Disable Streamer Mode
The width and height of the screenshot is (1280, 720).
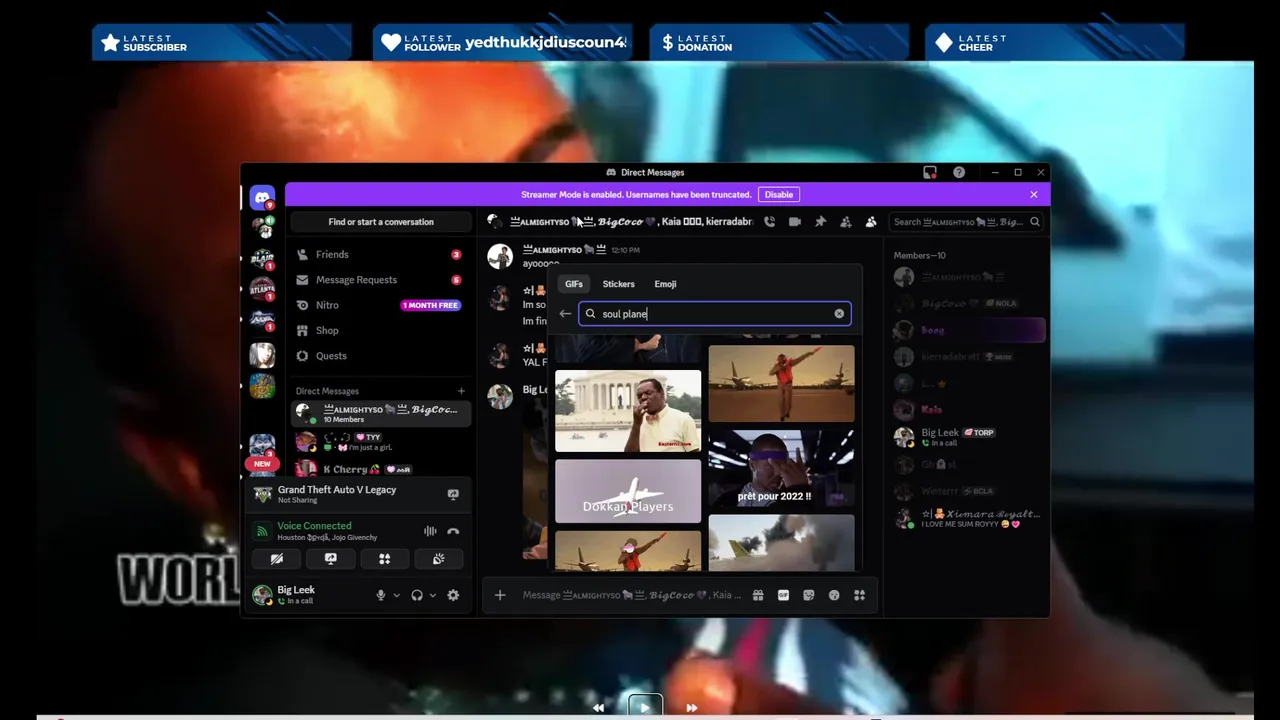(x=779, y=194)
